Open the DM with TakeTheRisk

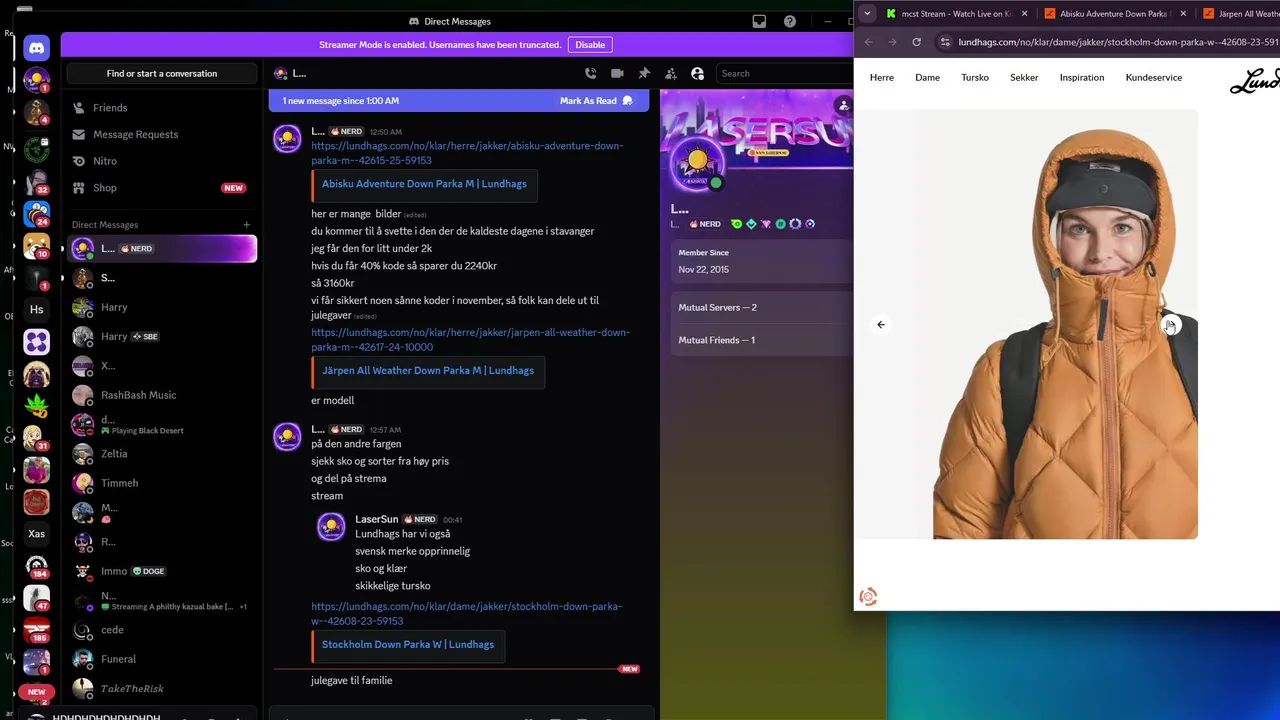(x=162, y=689)
